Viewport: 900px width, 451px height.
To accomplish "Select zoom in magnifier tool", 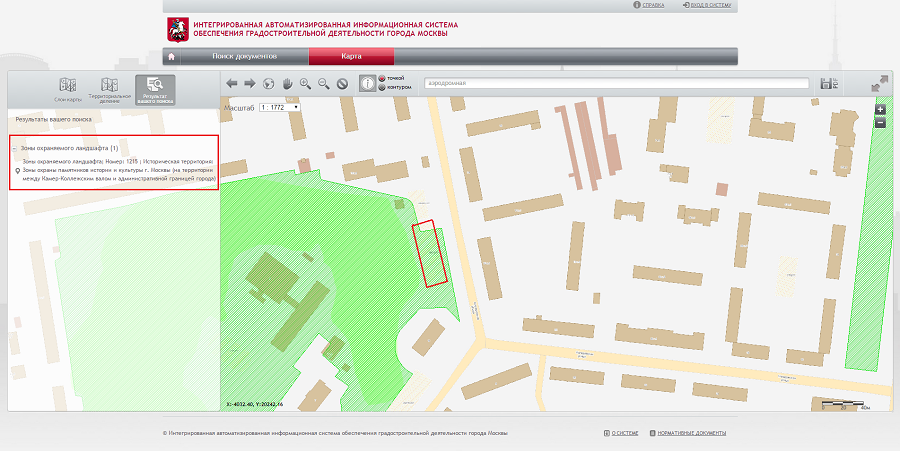I will 305,84.
